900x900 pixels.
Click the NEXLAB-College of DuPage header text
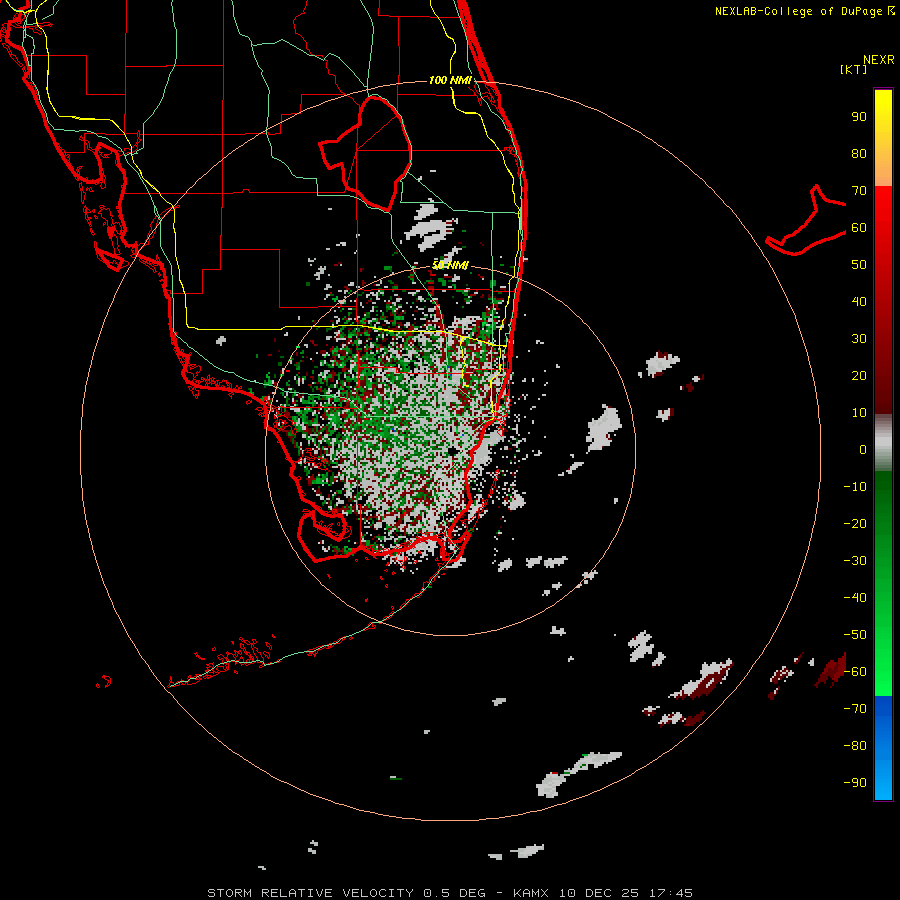coord(804,11)
